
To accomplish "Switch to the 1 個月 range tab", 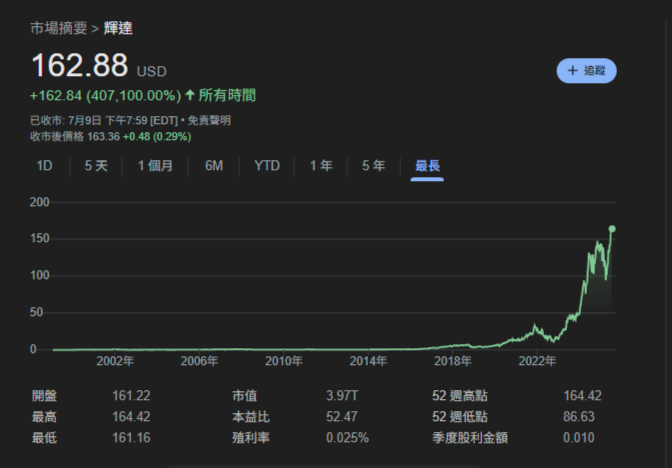I will tap(155, 166).
